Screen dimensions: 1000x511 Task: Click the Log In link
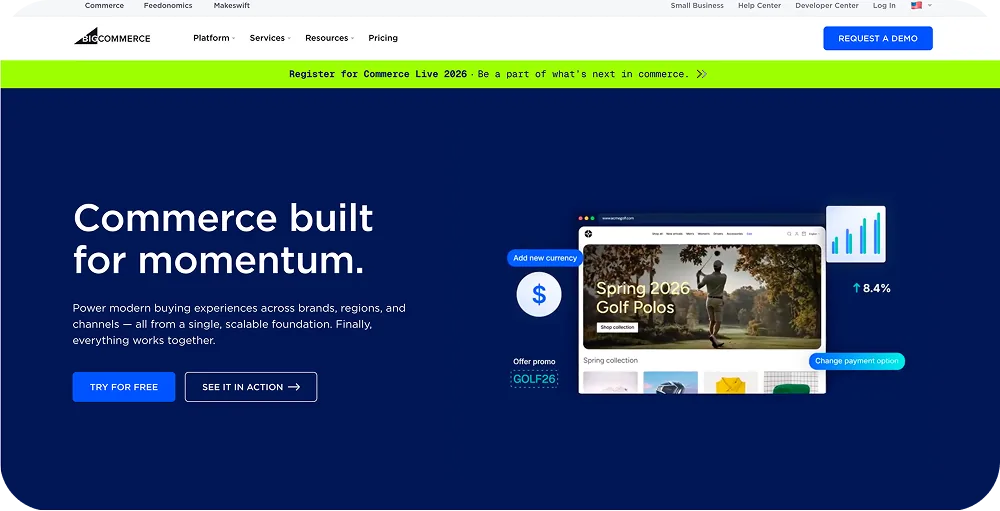pos(884,6)
